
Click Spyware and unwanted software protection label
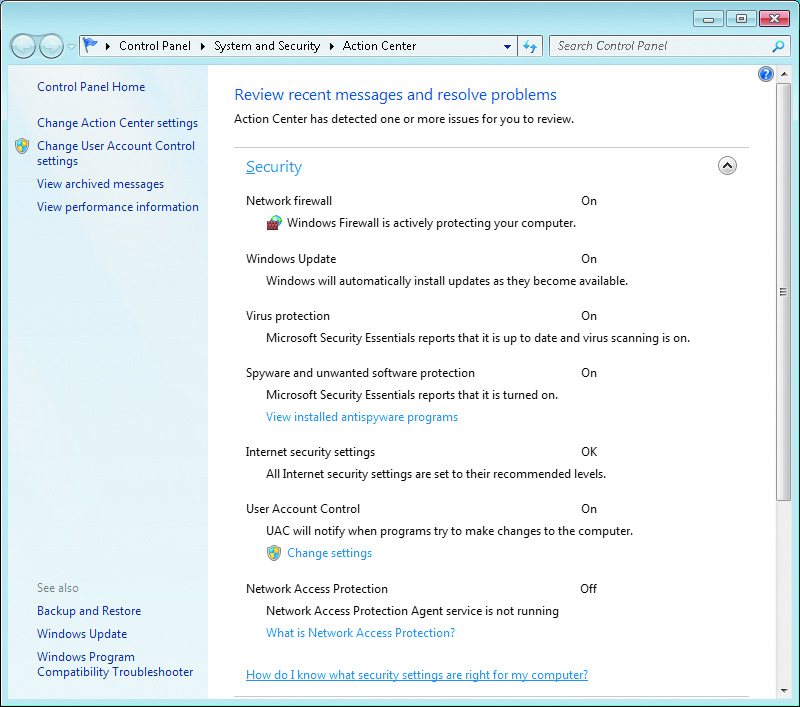[360, 373]
